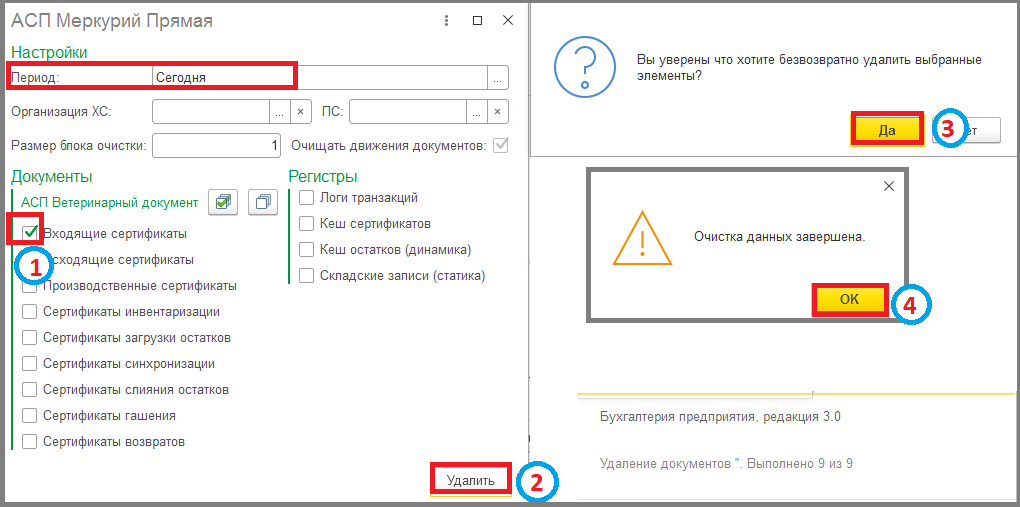The height and width of the screenshot is (507, 1020).
Task: Select Сертификаты возвратов checkbox
Action: (x=29, y=442)
